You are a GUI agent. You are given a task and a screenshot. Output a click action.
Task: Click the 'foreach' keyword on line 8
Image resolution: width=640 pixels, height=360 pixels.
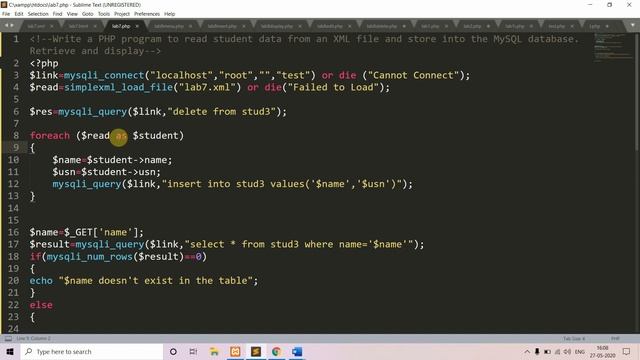(x=50, y=136)
